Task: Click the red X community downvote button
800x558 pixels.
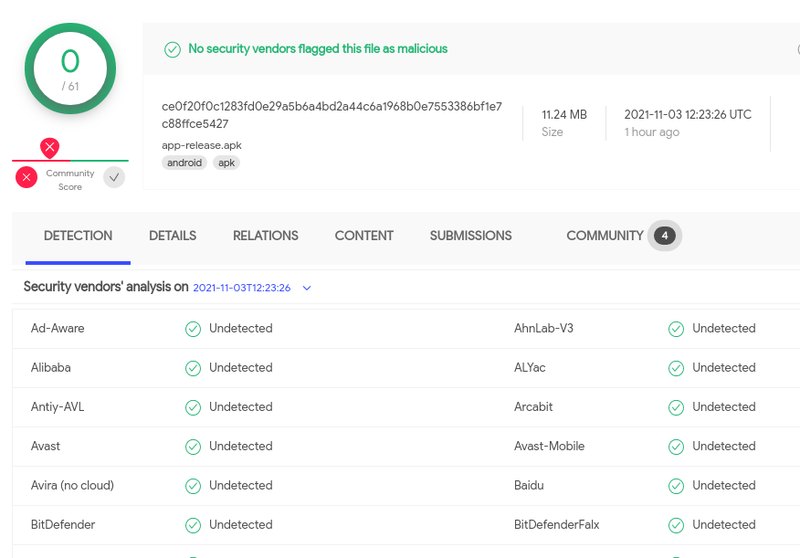Action: [x=27, y=177]
